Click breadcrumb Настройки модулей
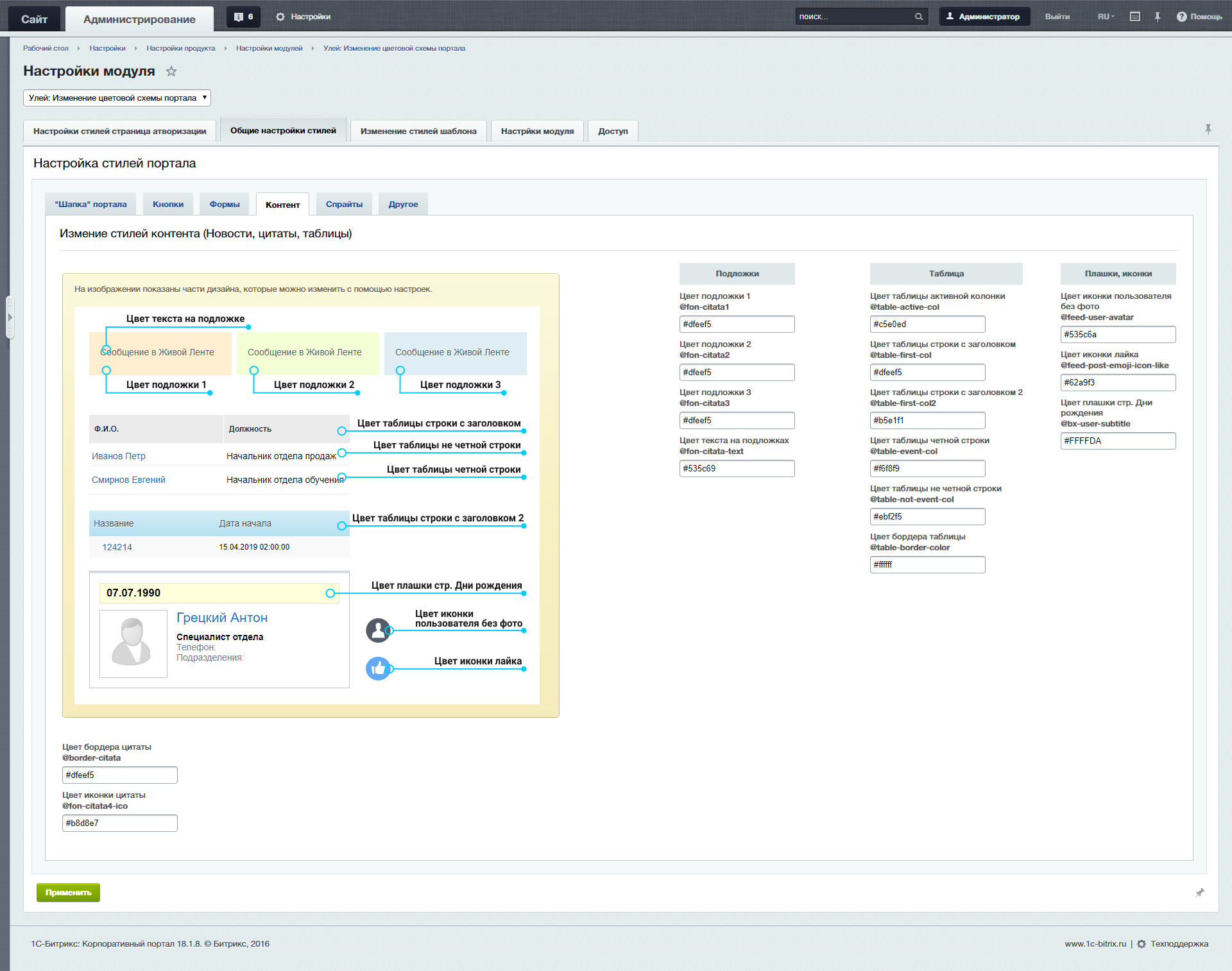 click(x=269, y=48)
